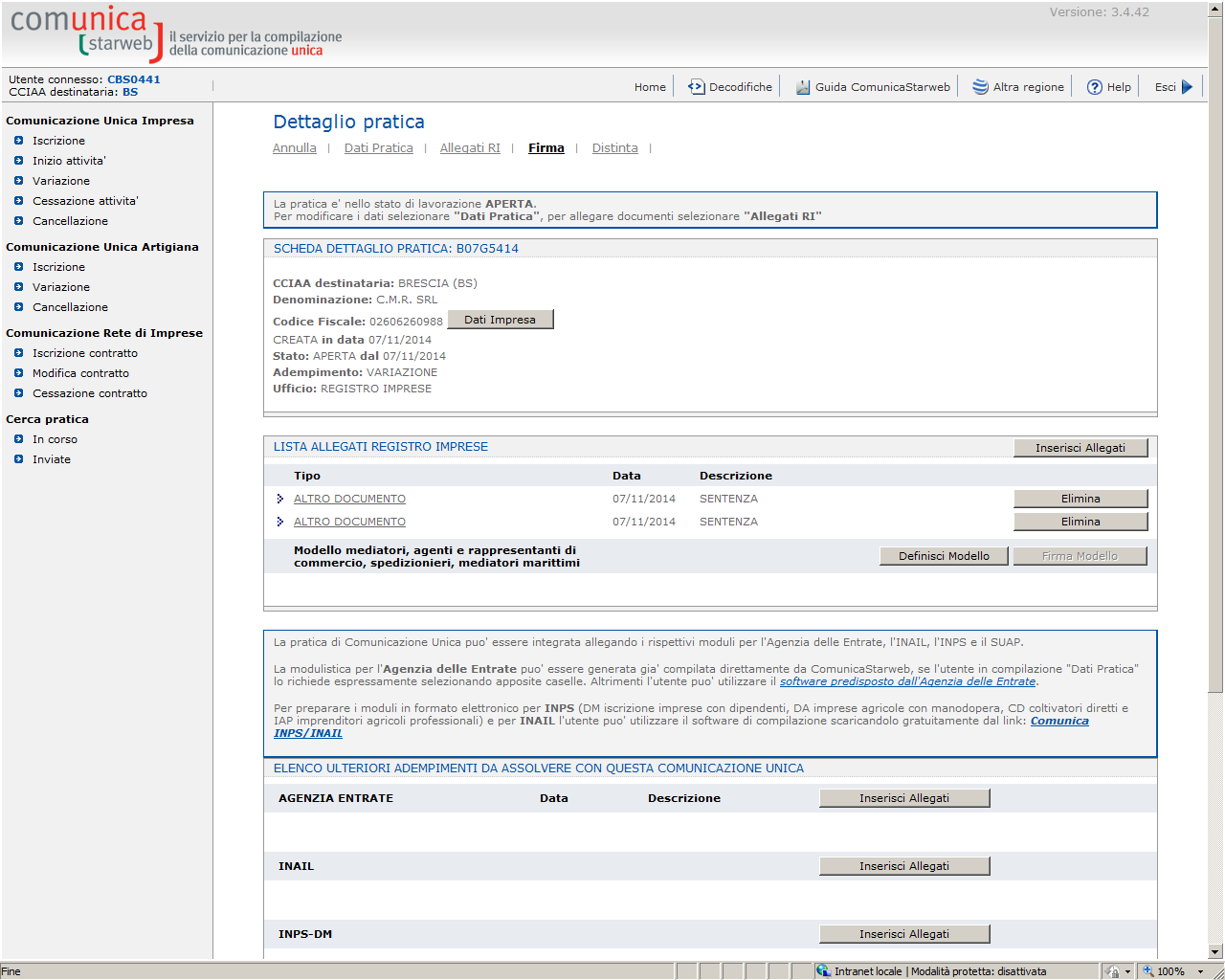1225x980 pixels.
Task: Open the 100% zoom level dropdown arrow
Action: (x=1201, y=971)
